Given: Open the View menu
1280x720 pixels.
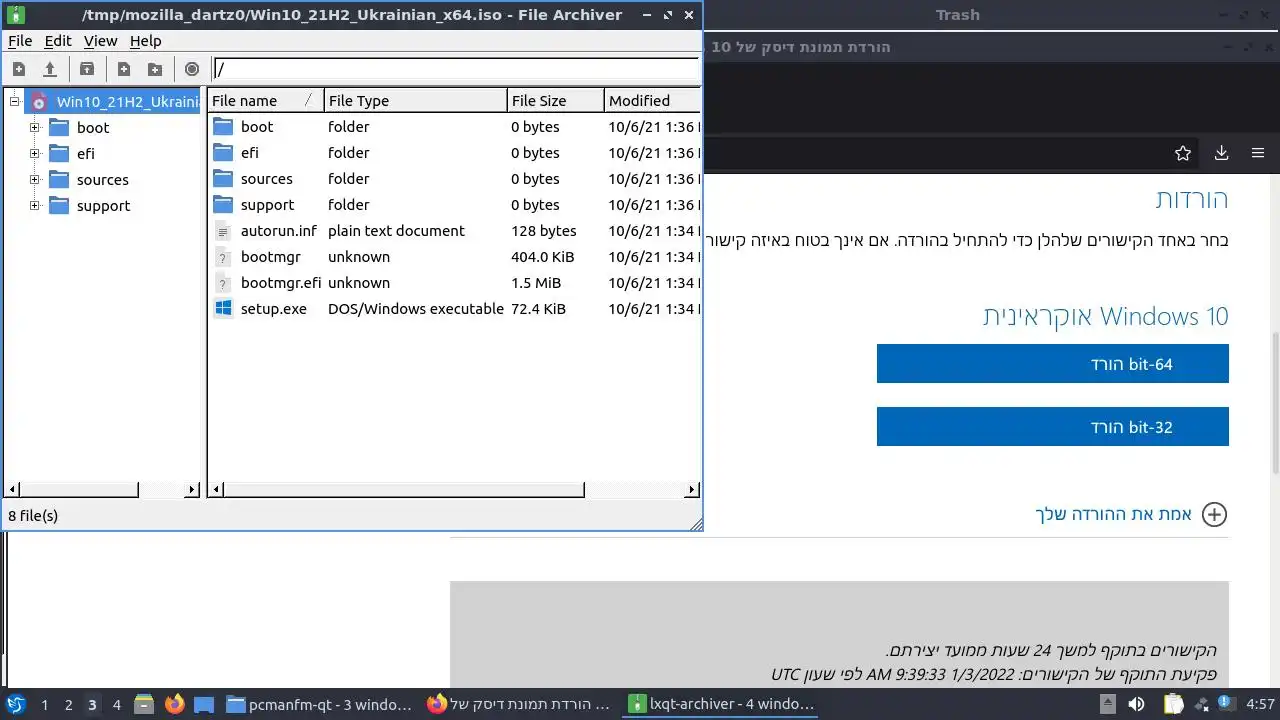Looking at the screenshot, I should click(100, 41).
